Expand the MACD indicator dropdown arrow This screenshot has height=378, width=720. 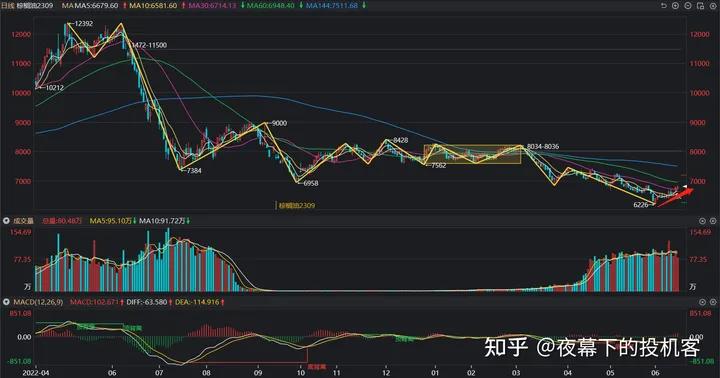click(6, 302)
